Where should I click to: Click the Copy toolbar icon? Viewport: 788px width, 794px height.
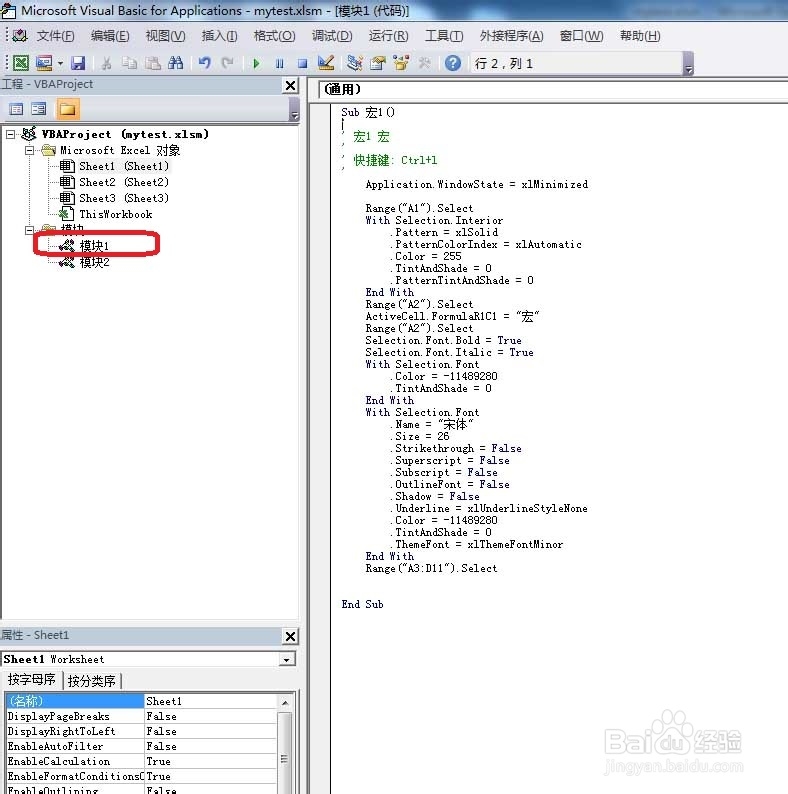click(130, 63)
